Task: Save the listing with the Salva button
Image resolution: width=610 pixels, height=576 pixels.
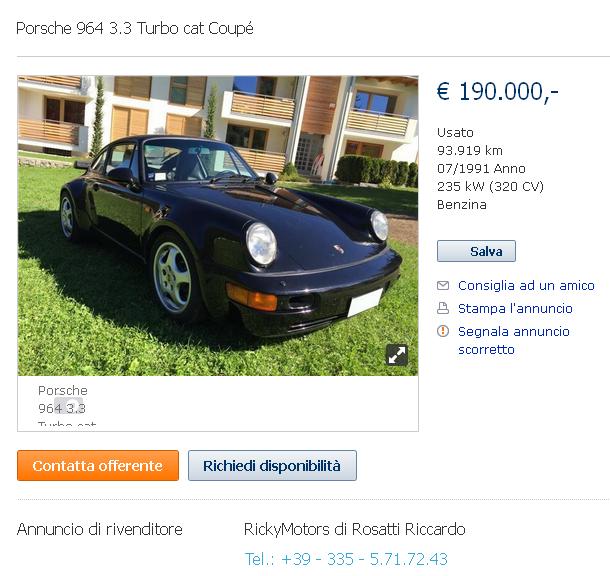Action: pos(476,251)
